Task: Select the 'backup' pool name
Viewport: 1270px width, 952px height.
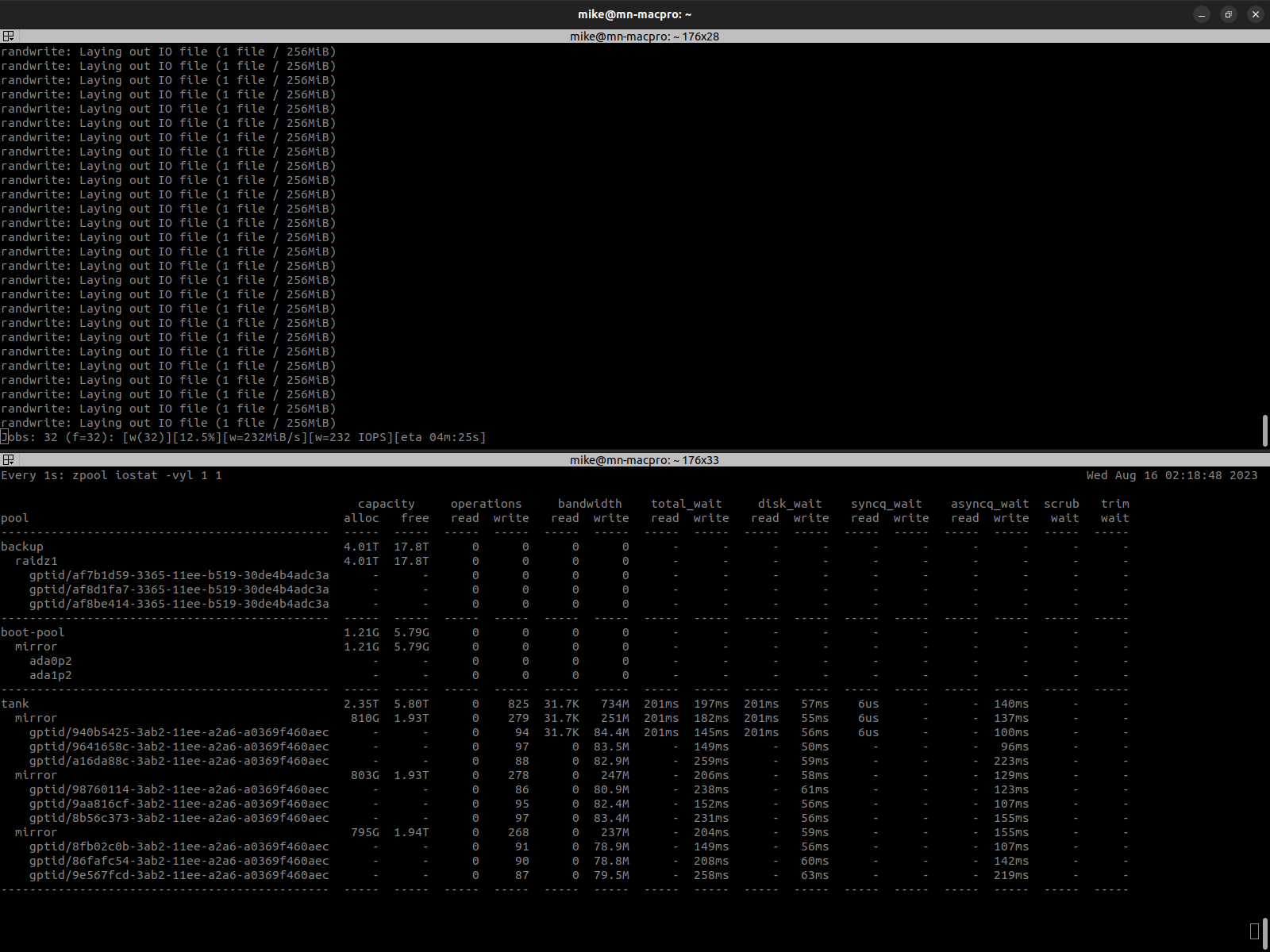Action: click(22, 547)
